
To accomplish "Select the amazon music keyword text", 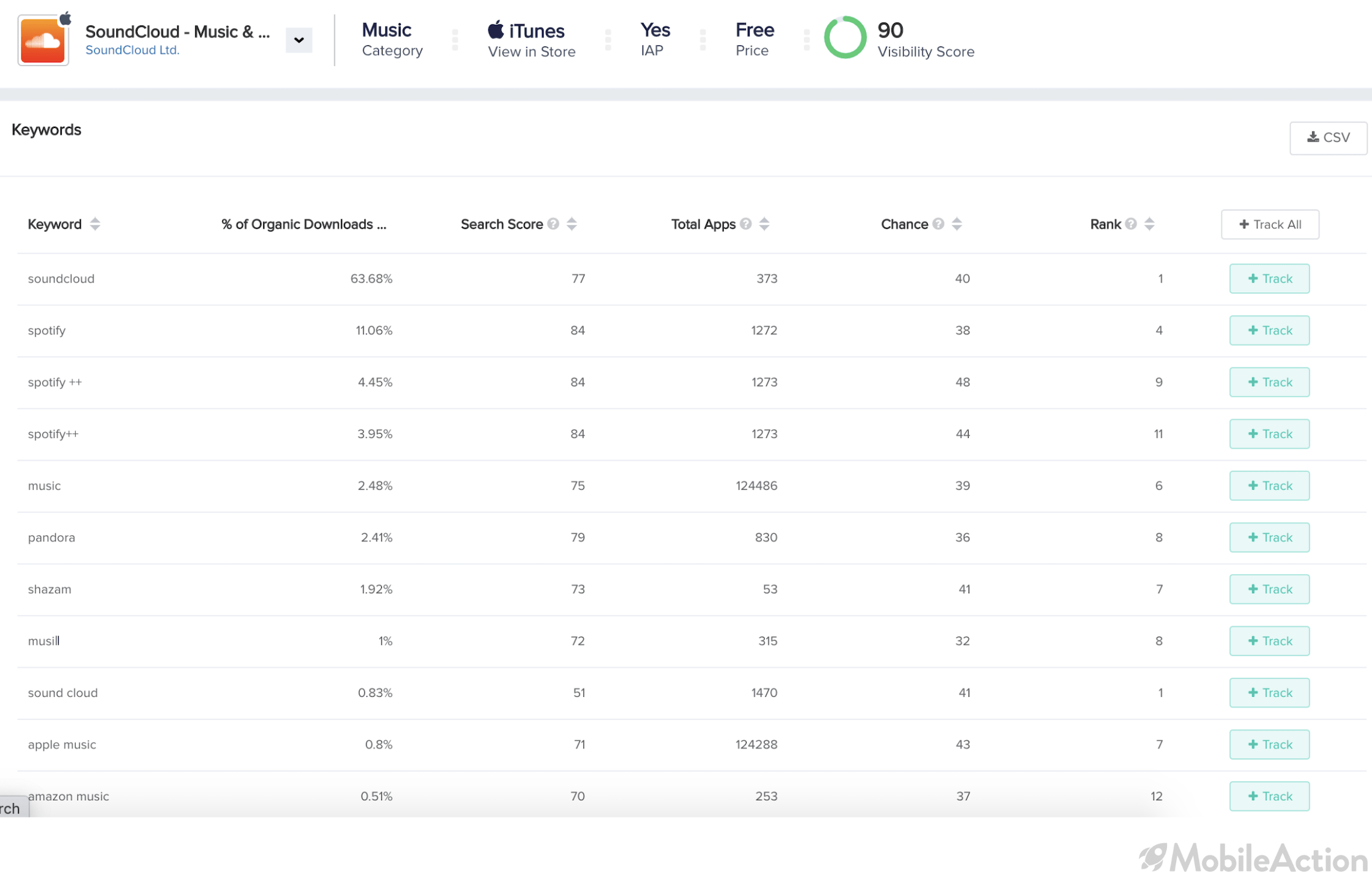I will click(x=69, y=796).
